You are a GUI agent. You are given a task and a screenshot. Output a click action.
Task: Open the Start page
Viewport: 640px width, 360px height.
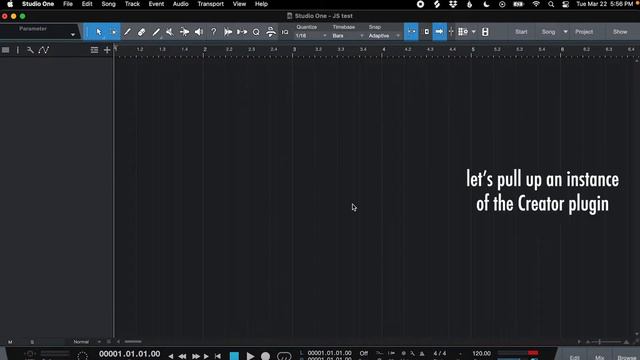(x=521, y=32)
